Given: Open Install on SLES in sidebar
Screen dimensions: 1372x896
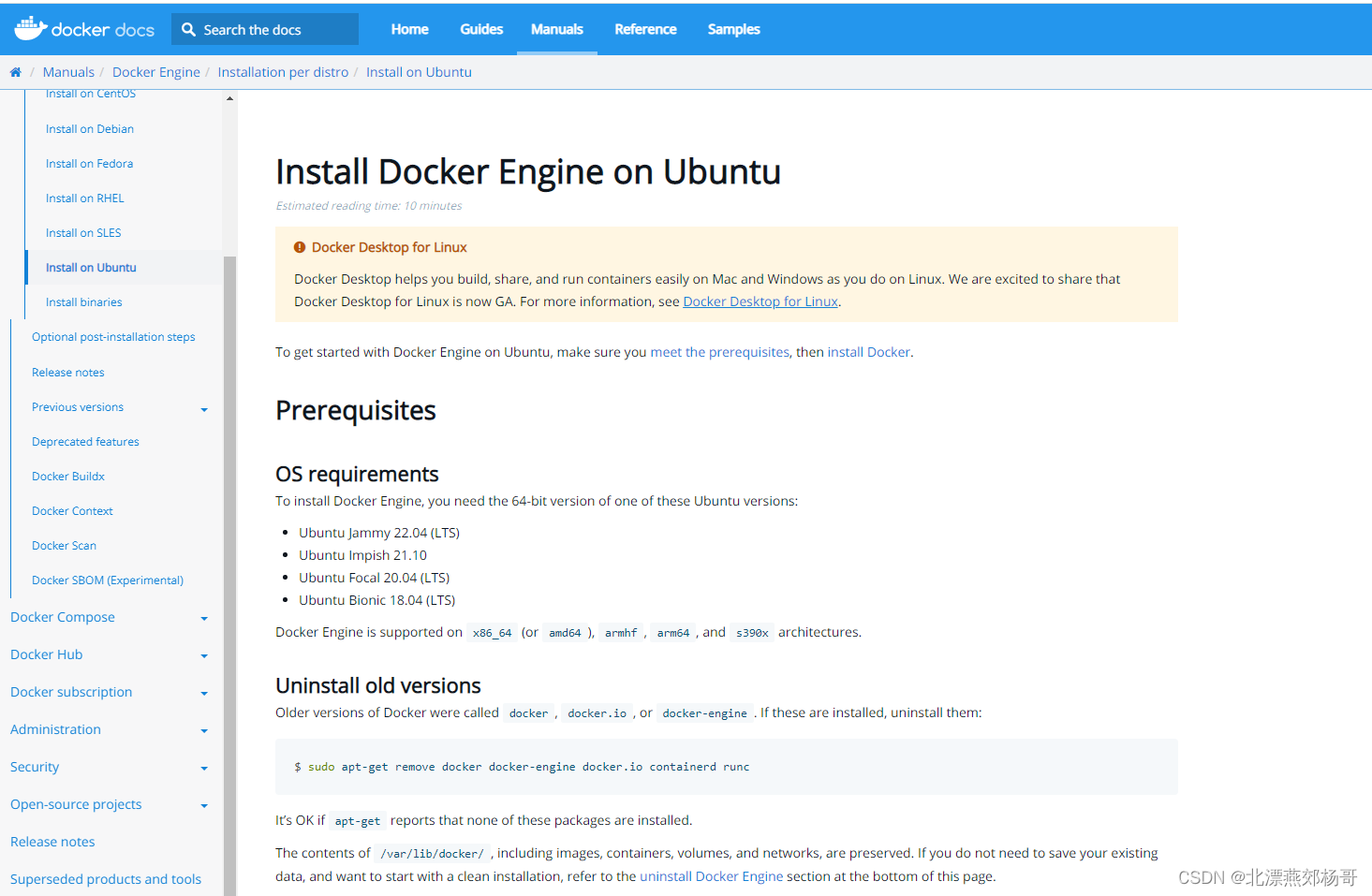Looking at the screenshot, I should 83,233.
